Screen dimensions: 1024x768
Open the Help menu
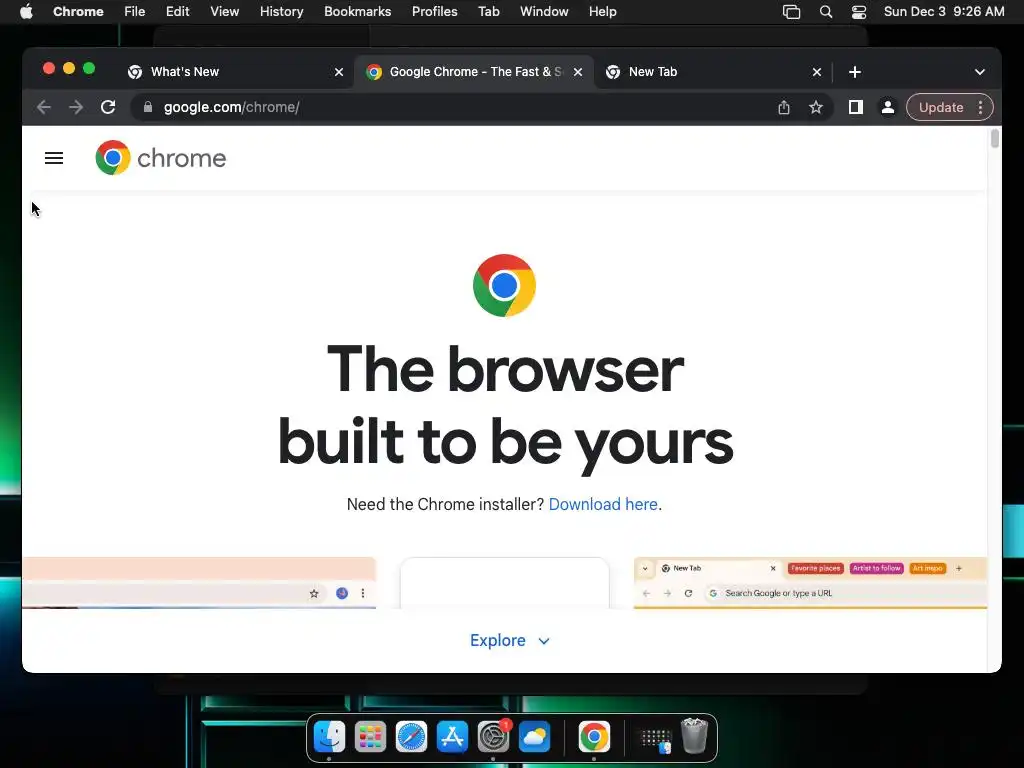tap(602, 12)
